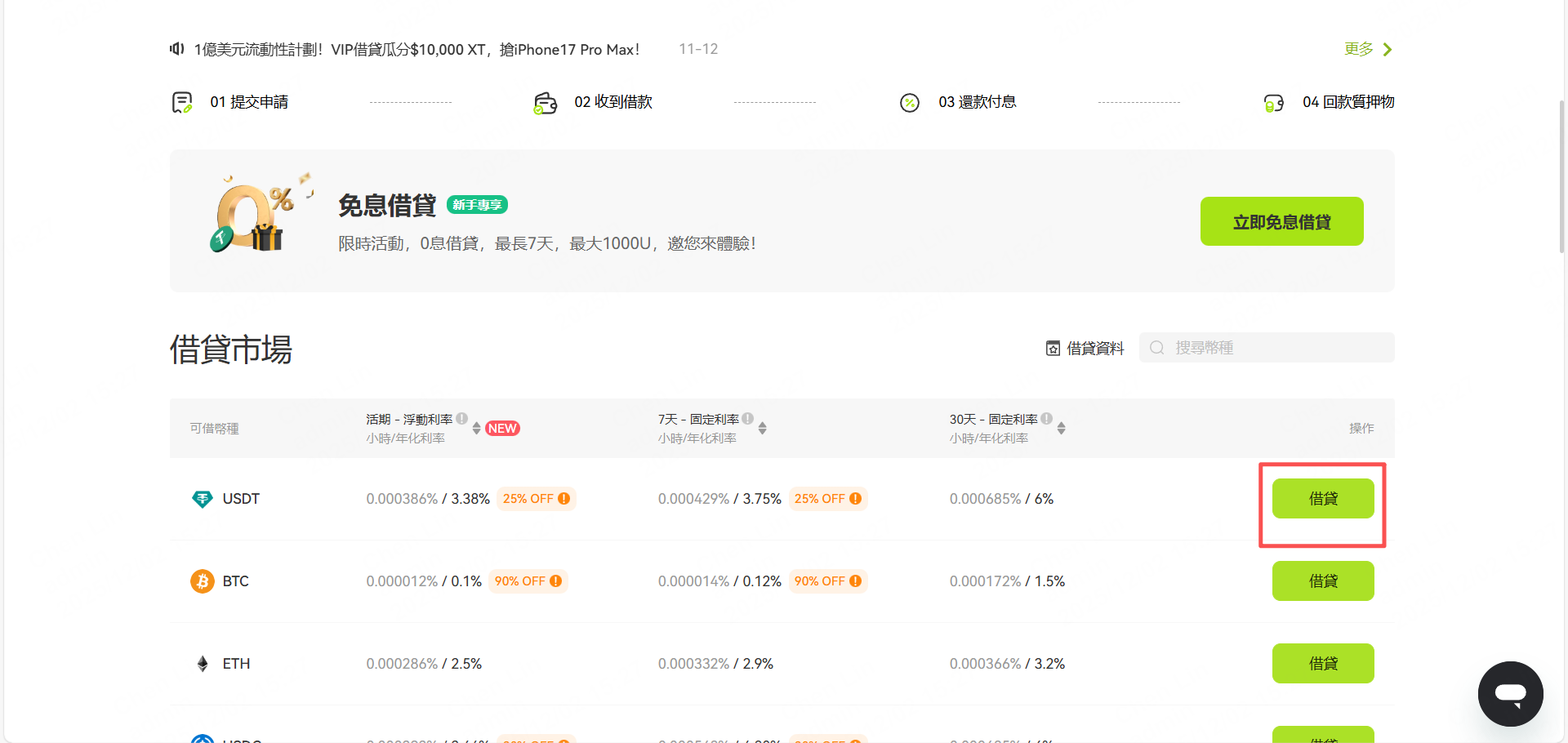
Task: Click the sort arrows on 30天－固定利率 column
Action: pyautogui.click(x=1062, y=428)
